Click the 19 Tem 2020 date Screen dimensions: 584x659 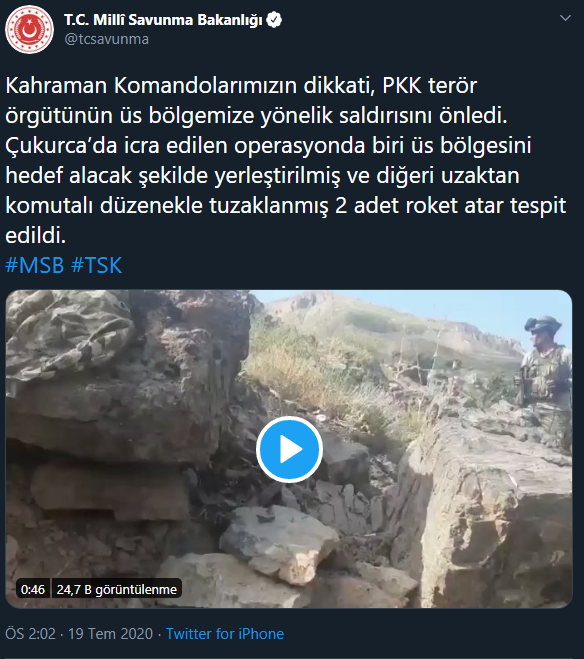(110, 633)
